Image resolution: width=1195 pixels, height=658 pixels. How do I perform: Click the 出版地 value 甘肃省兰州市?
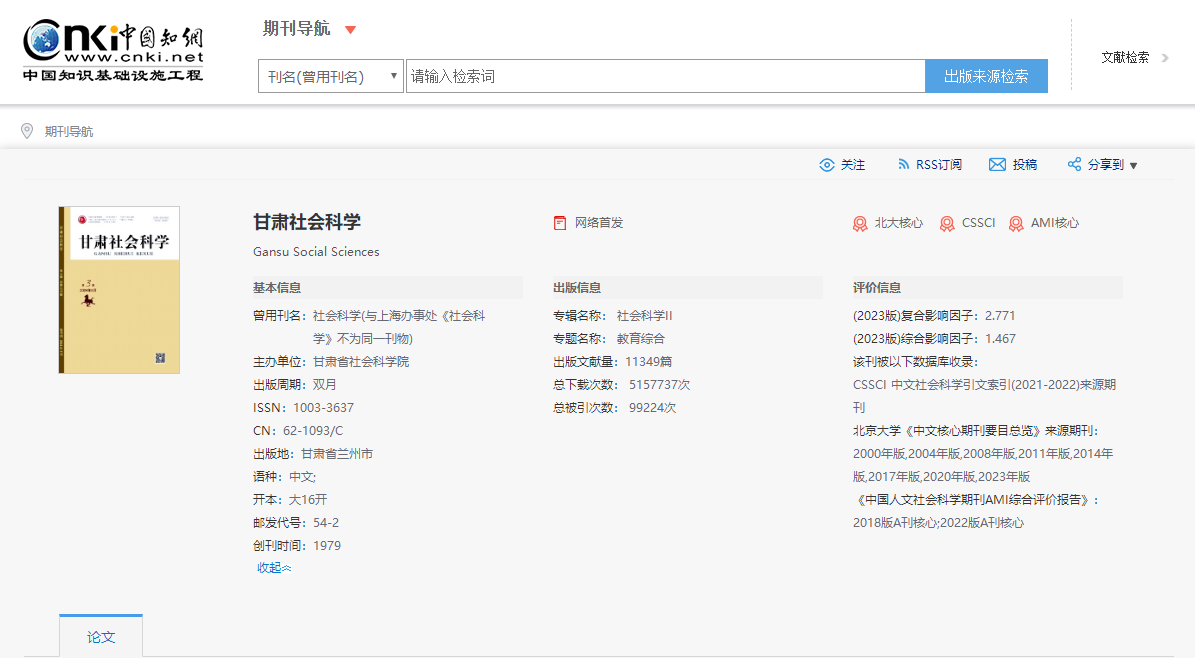click(337, 454)
